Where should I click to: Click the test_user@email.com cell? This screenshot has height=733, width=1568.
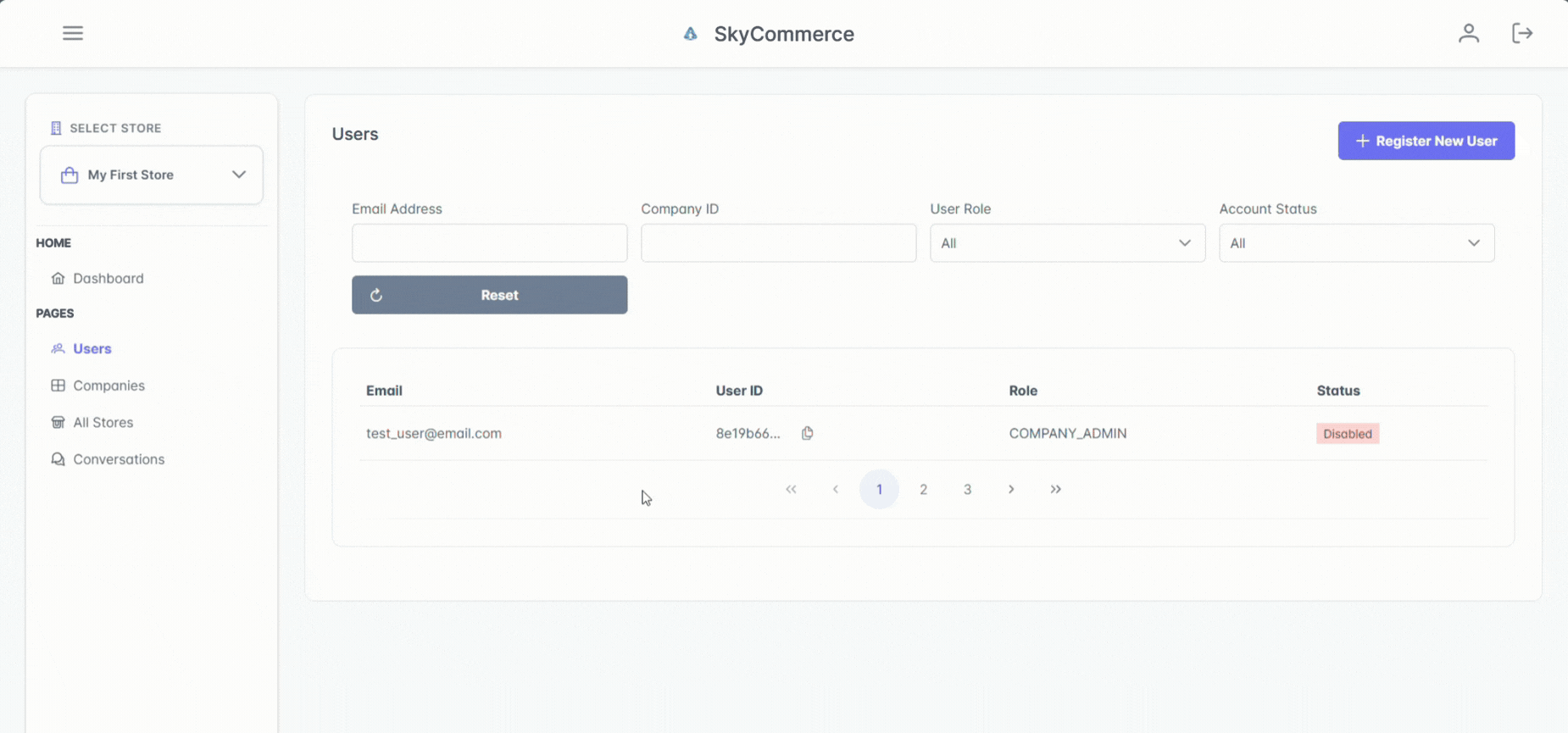(x=434, y=433)
